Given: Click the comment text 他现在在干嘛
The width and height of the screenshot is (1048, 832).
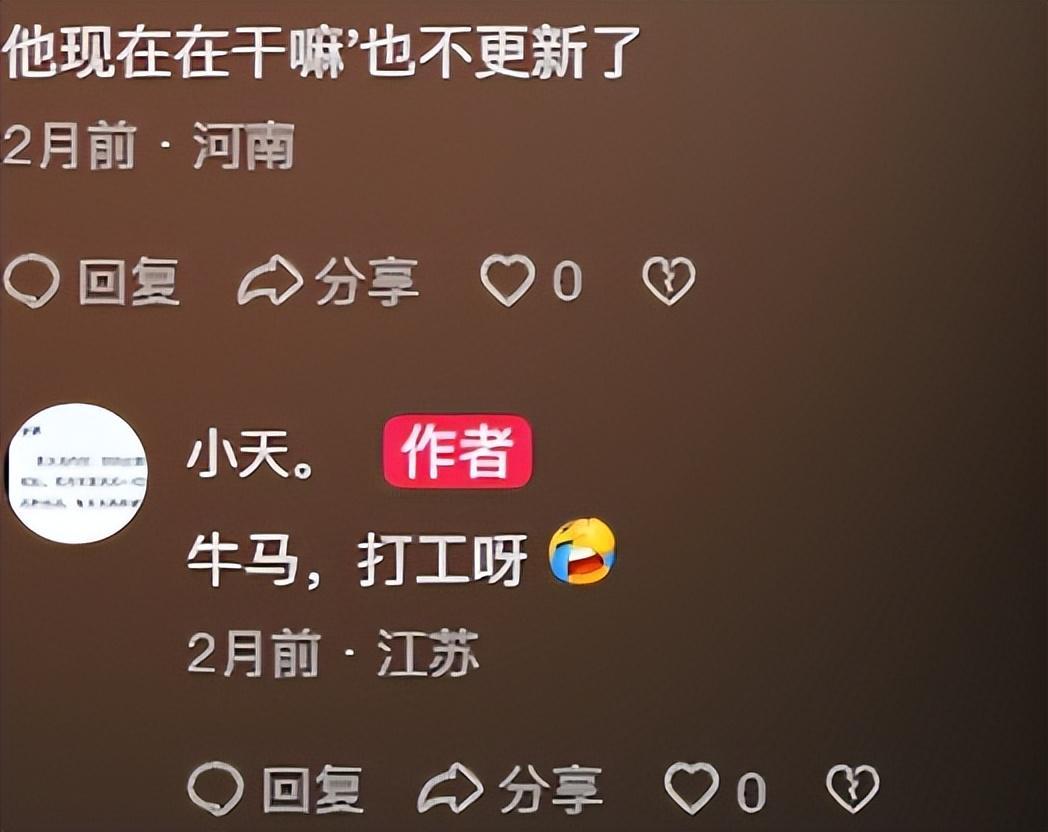Looking at the screenshot, I should (176, 52).
